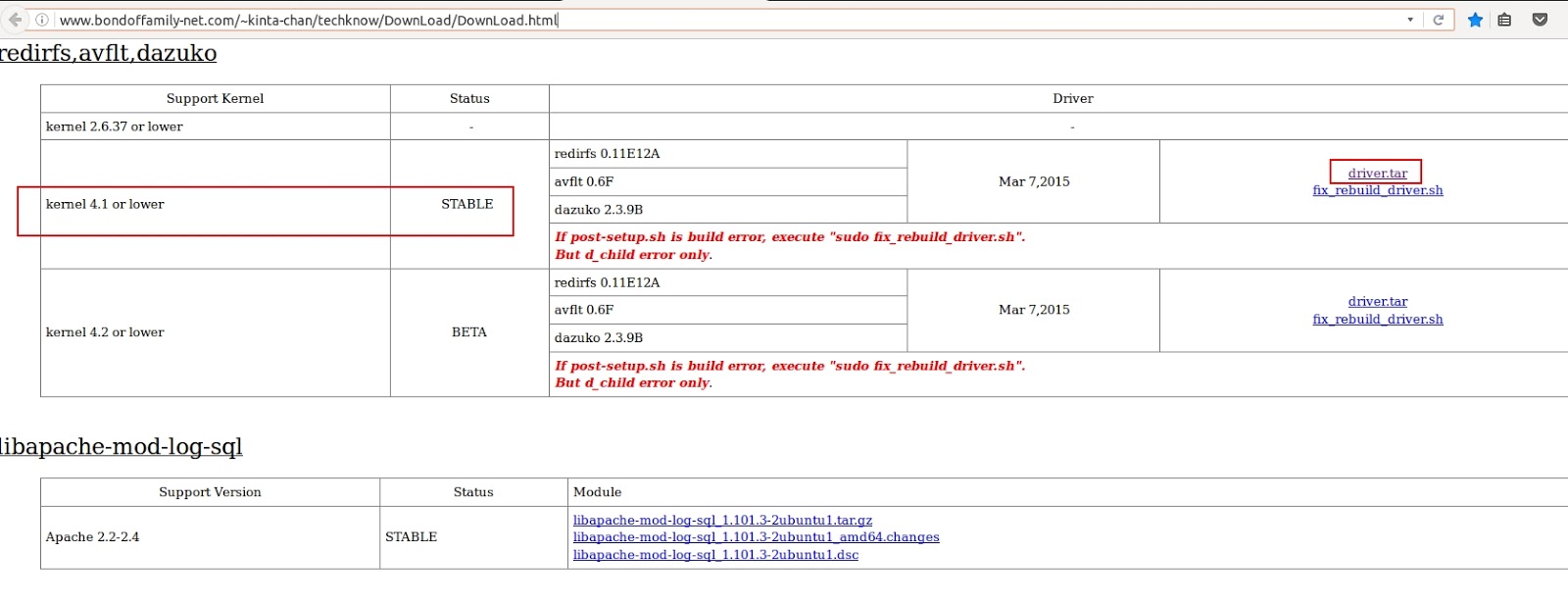Click the libapache-mod-log-sql heading
This screenshot has height=603, width=1568.
click(121, 447)
